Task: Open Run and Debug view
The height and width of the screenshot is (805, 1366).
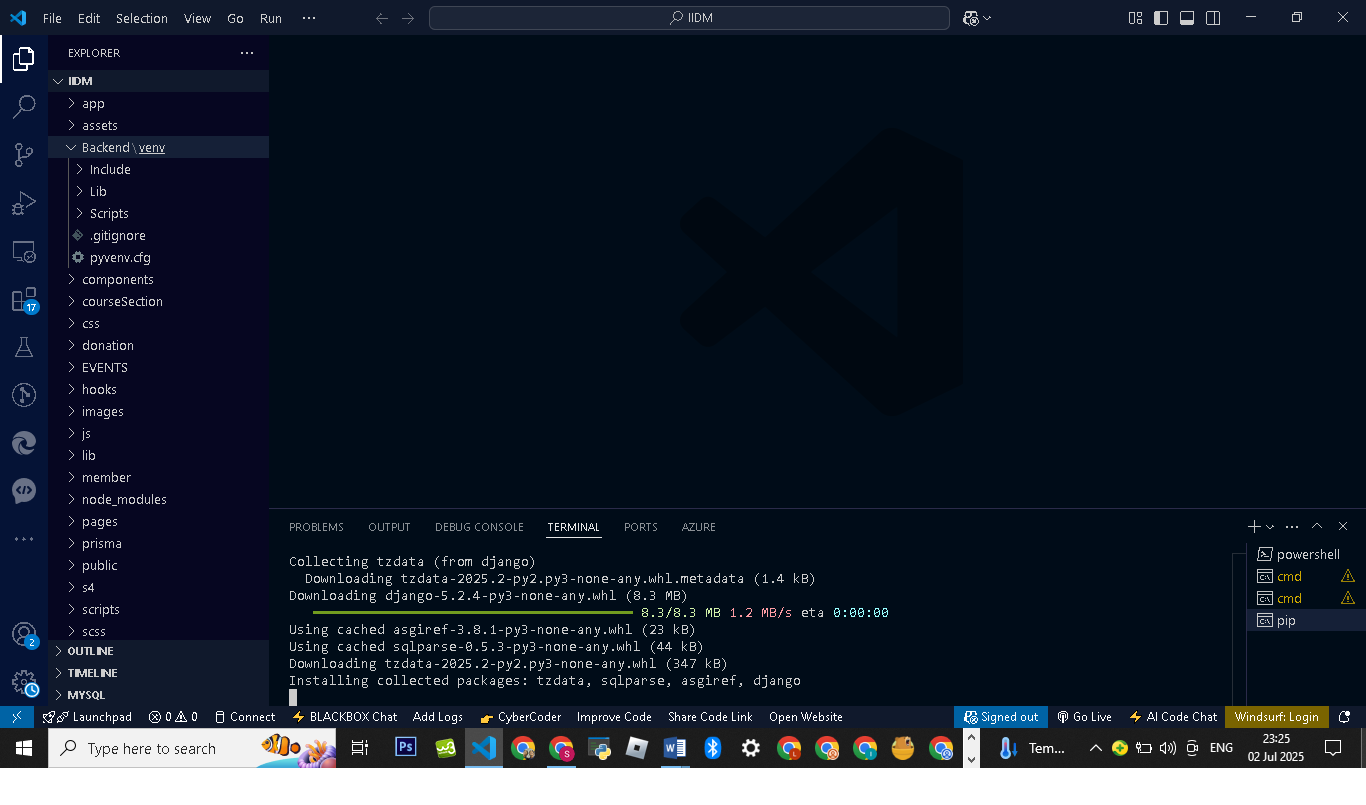Action: 24,204
